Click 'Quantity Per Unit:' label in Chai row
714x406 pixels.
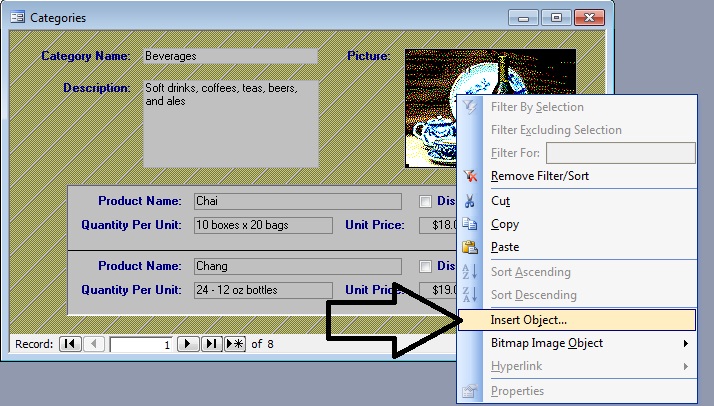(x=131, y=225)
